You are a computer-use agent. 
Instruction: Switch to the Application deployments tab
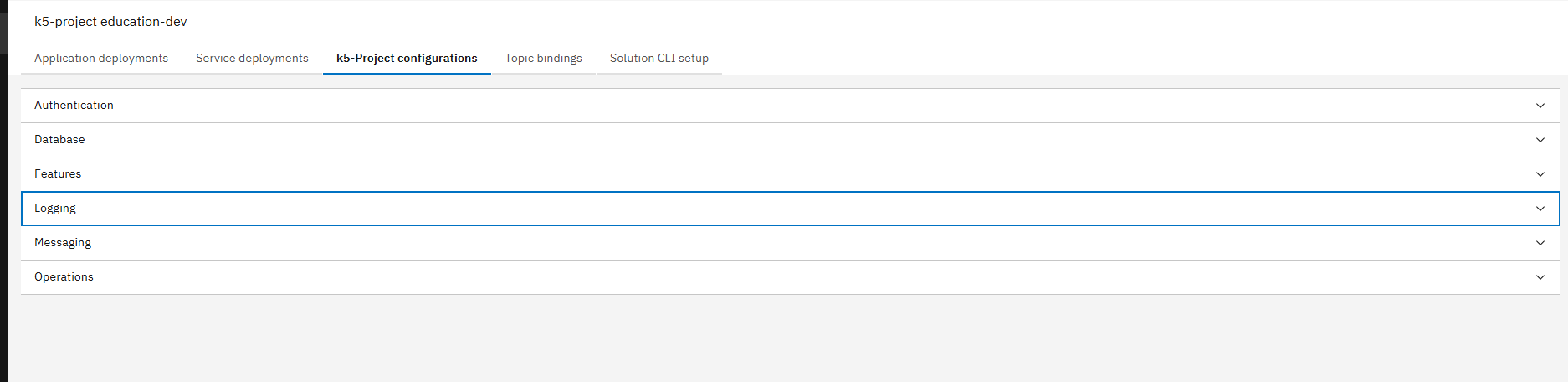click(101, 59)
